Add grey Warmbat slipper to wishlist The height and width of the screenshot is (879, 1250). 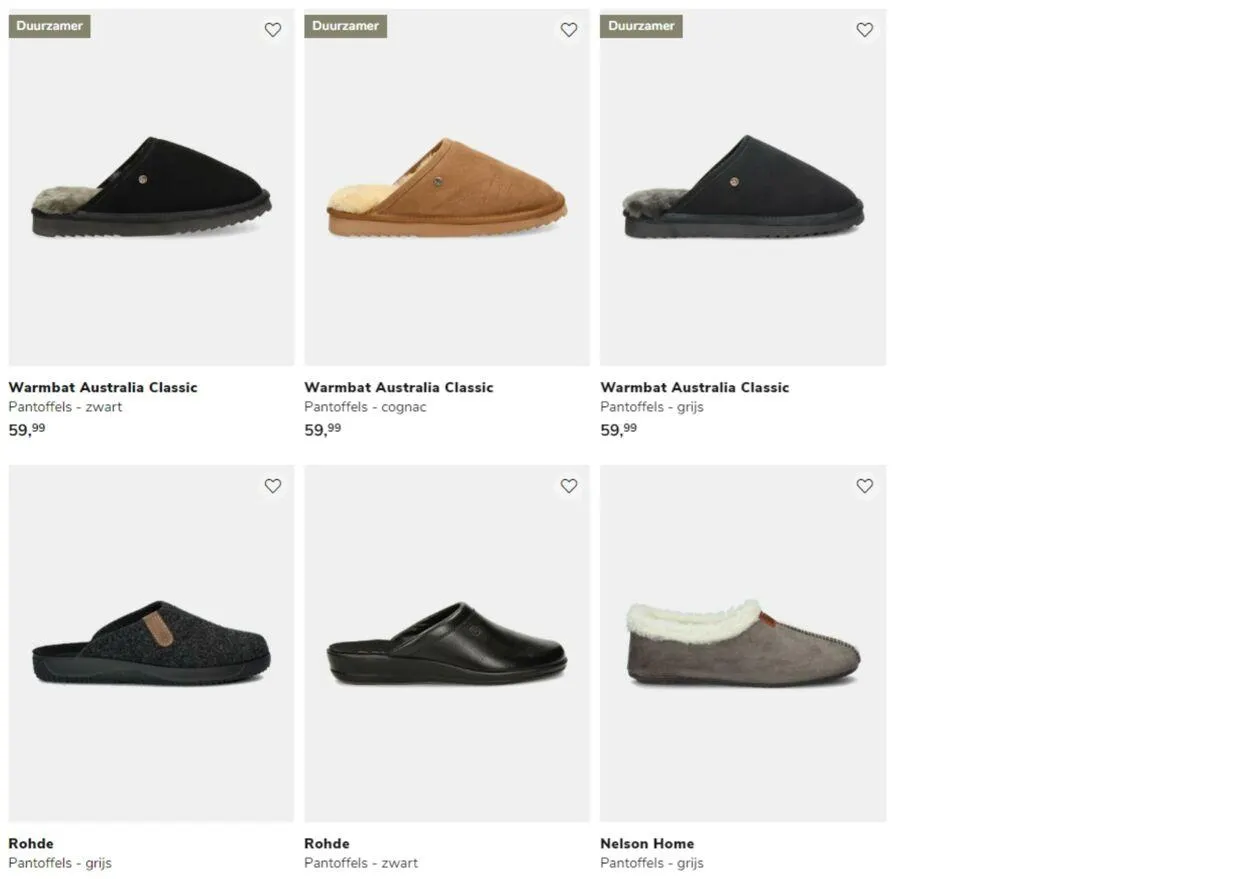click(865, 30)
